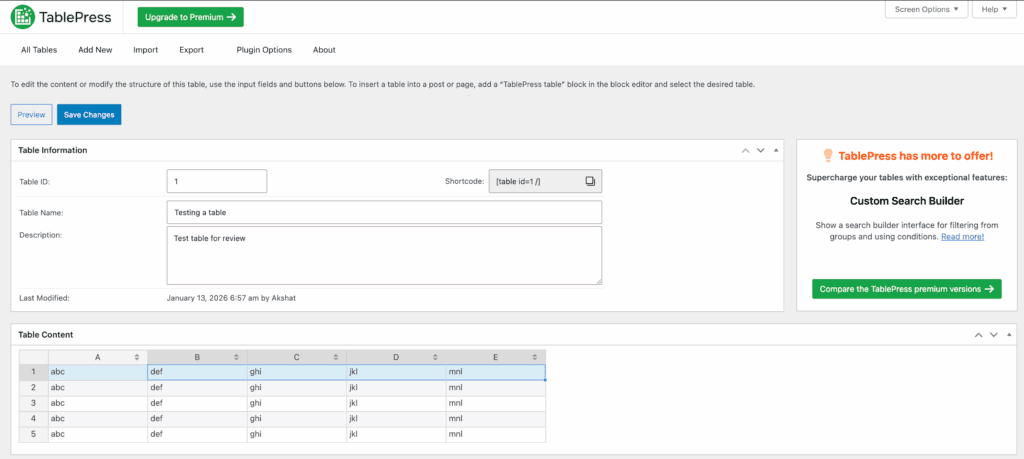1024x459 pixels.
Task: Open the About tab
Action: [x=324, y=50]
